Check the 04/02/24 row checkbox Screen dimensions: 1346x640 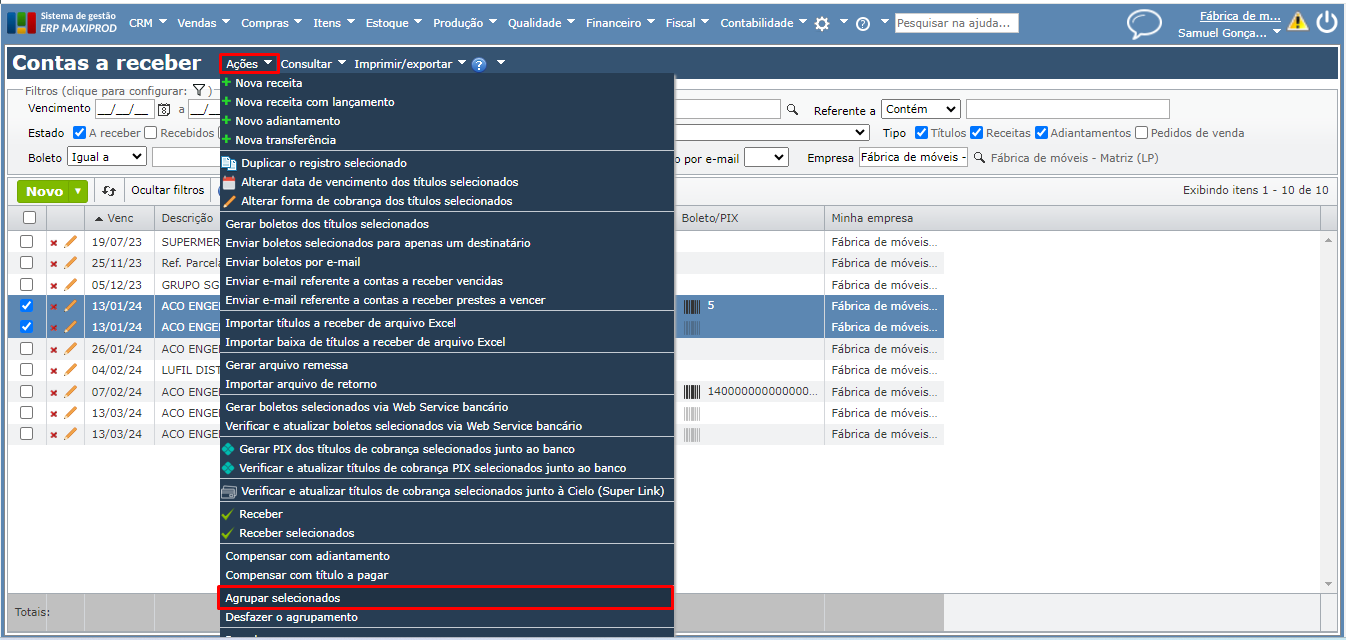tap(27, 370)
